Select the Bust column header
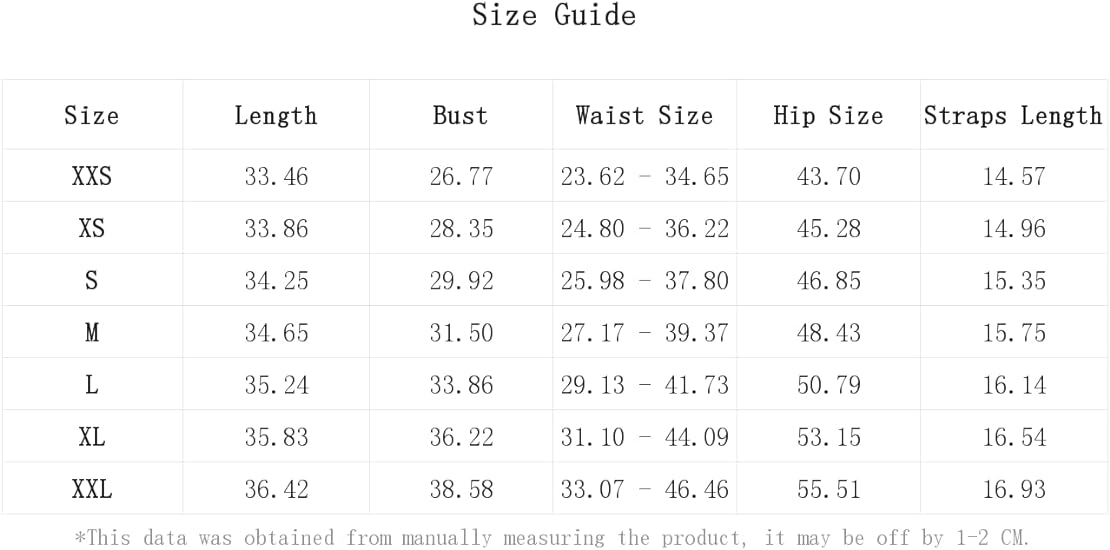 point(461,115)
